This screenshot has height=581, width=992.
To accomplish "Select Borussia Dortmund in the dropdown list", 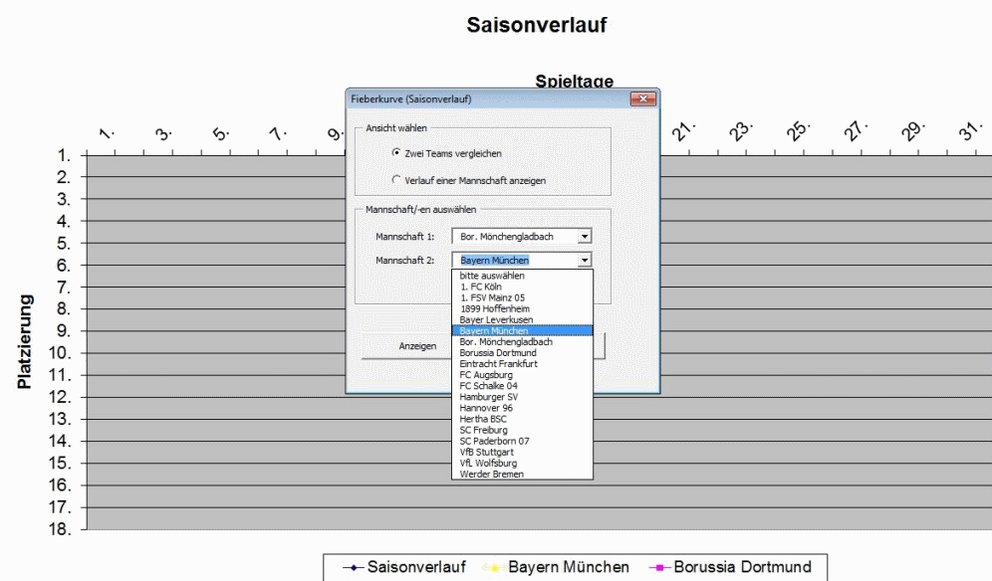I will click(522, 353).
